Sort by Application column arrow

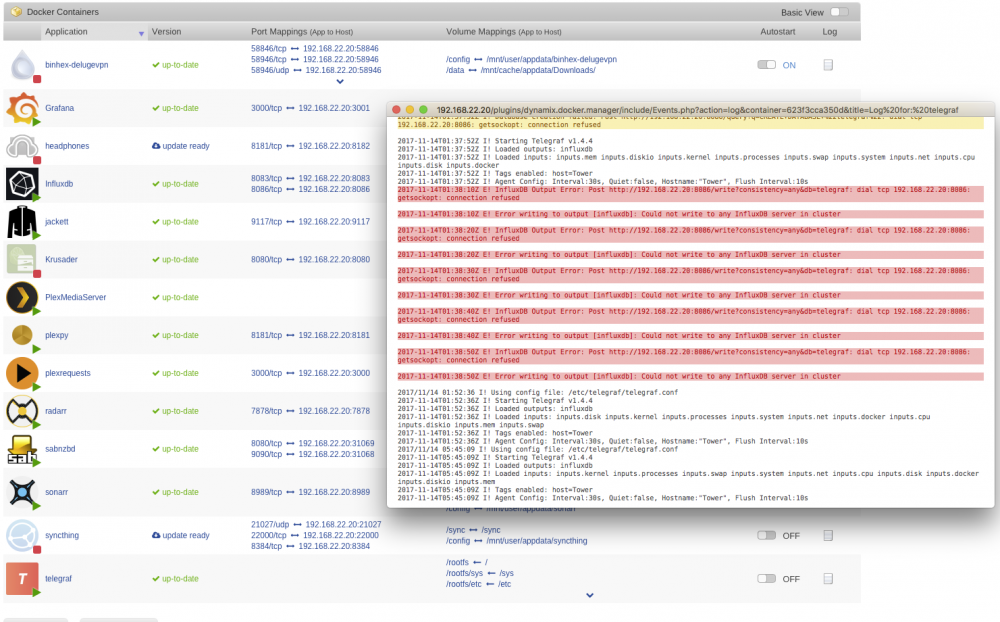click(141, 33)
